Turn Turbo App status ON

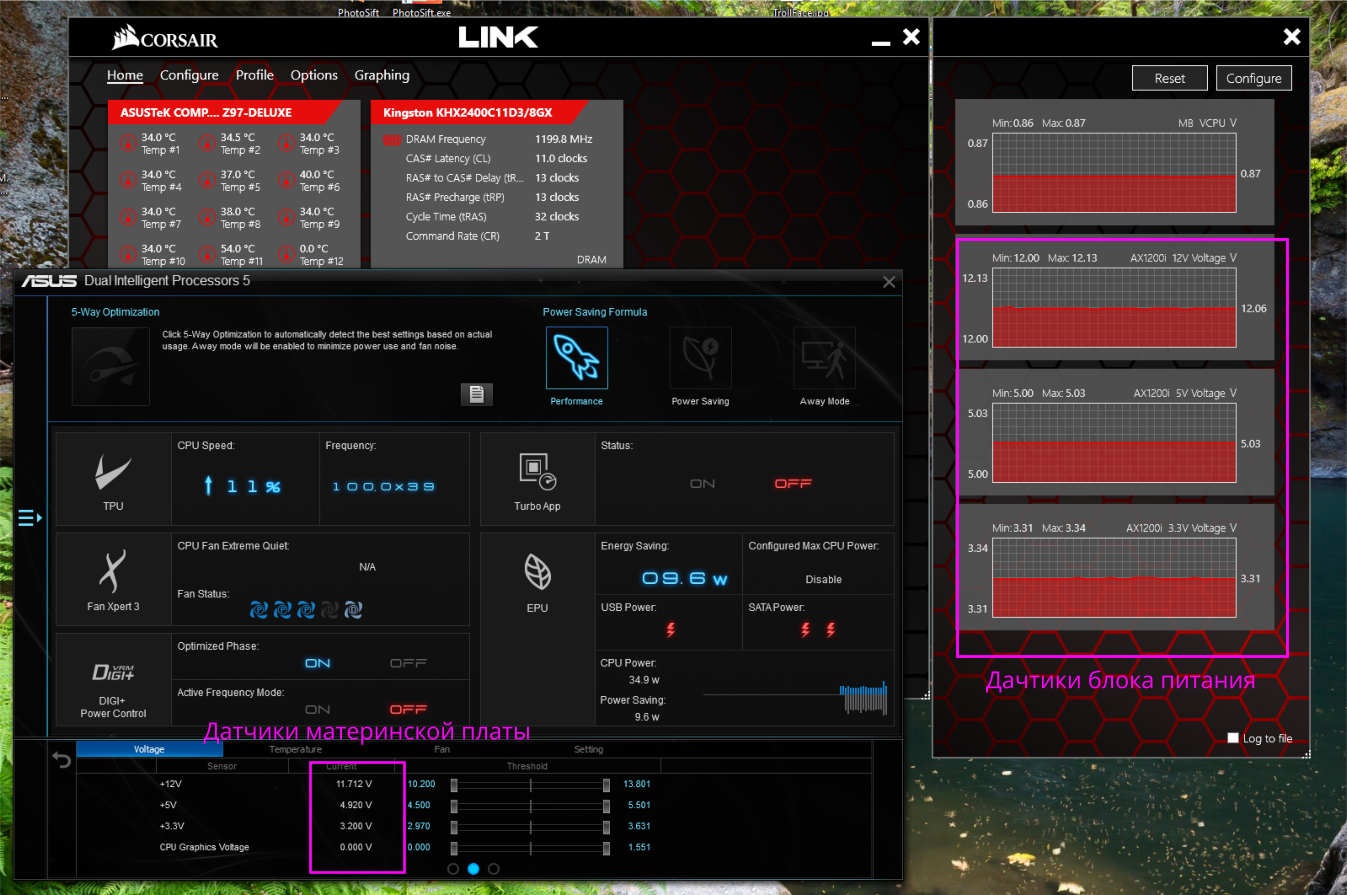[702, 484]
